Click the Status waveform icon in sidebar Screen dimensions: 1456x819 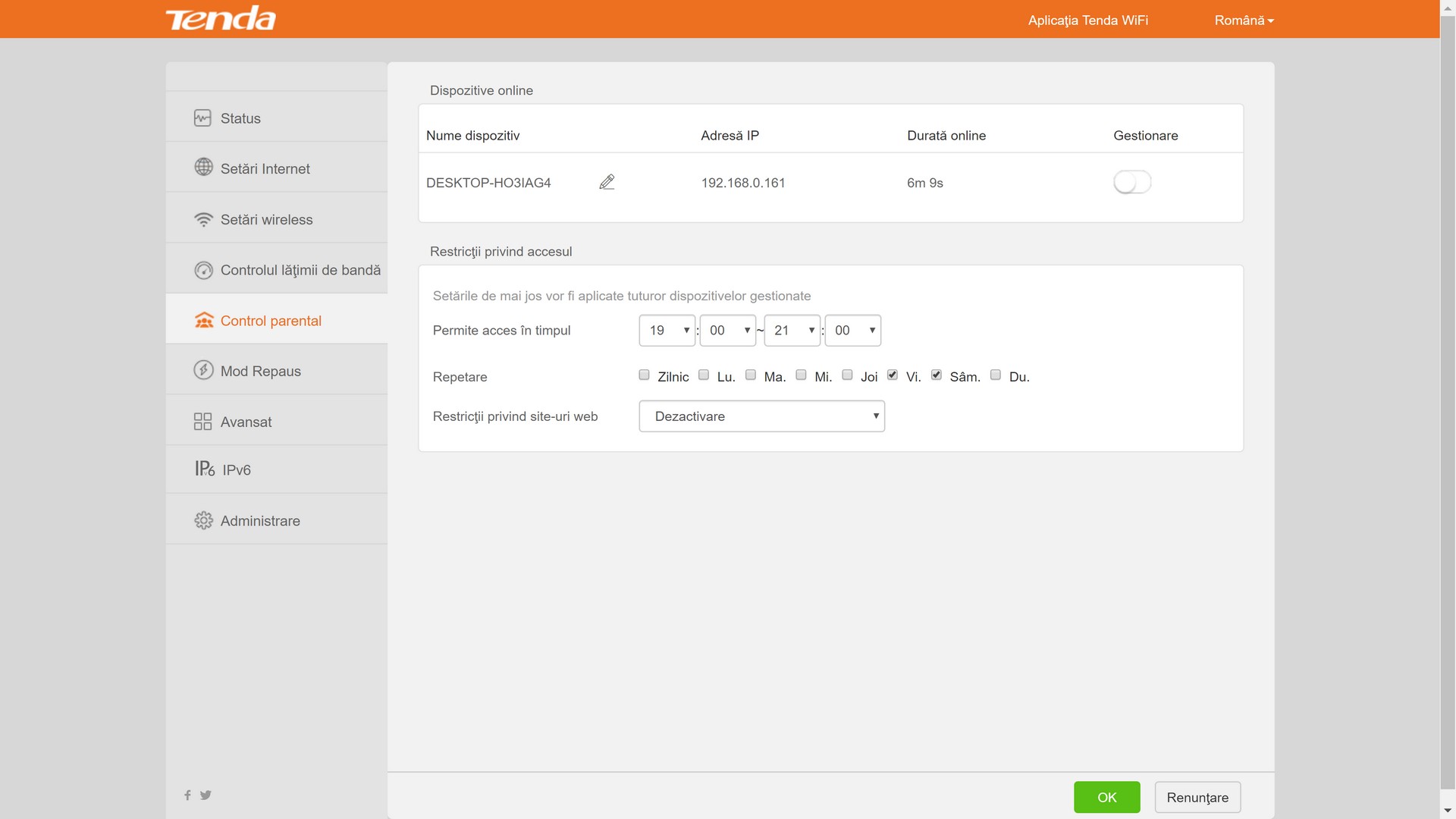coord(202,118)
